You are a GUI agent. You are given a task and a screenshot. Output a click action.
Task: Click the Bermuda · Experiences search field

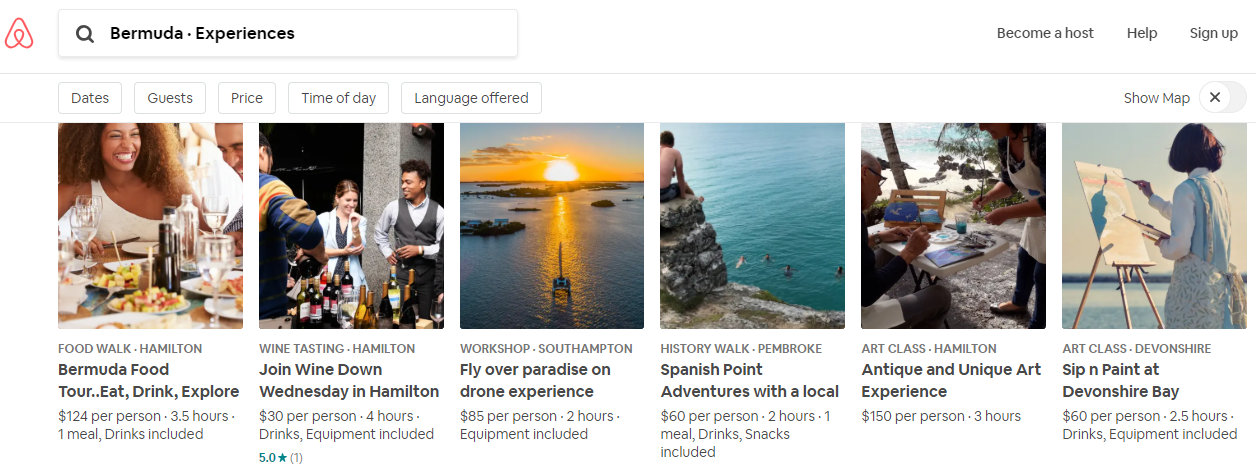(288, 33)
